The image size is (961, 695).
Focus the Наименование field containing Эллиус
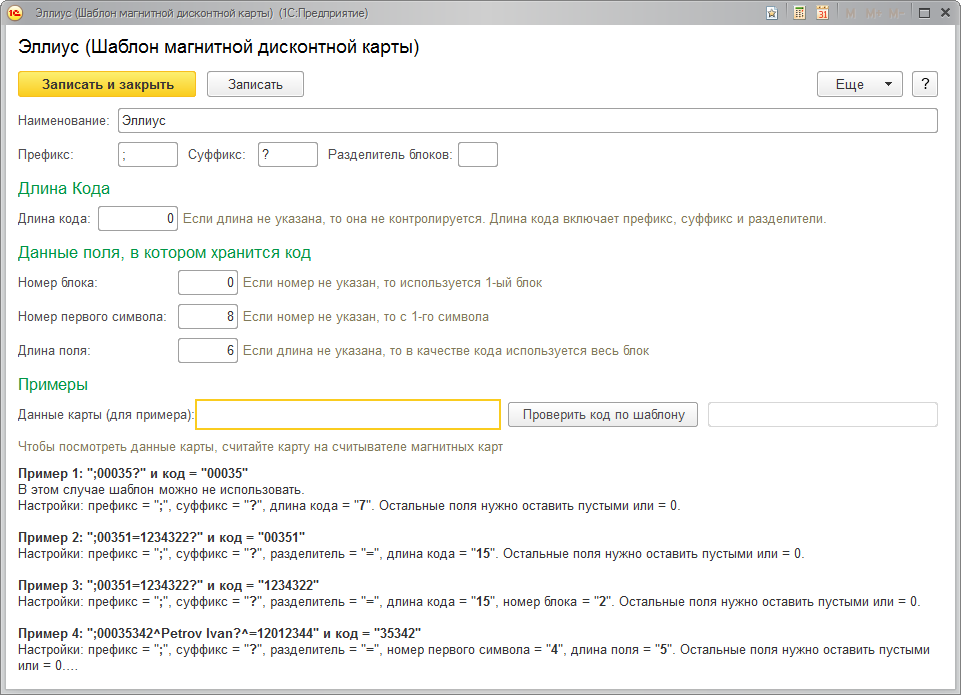528,121
